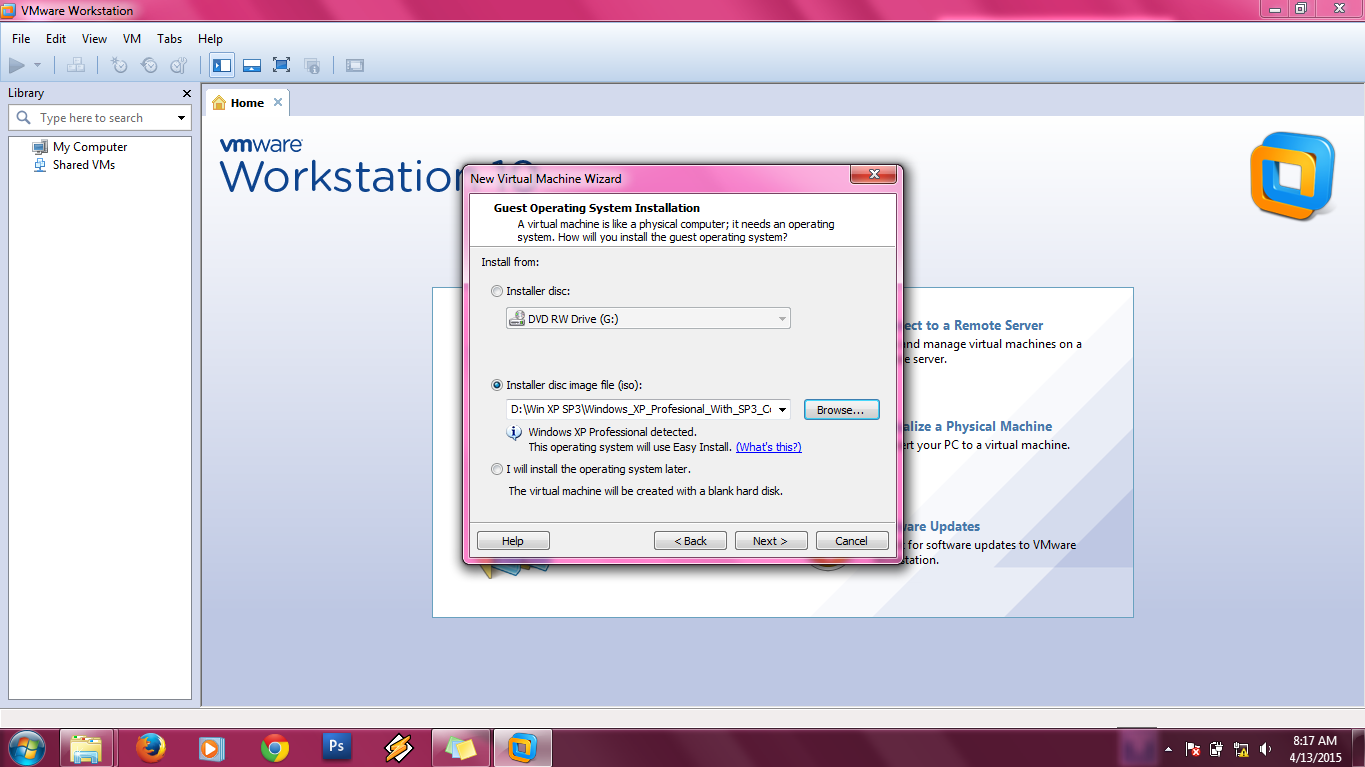
Task: Close the Home tab with its X
Action: point(278,102)
